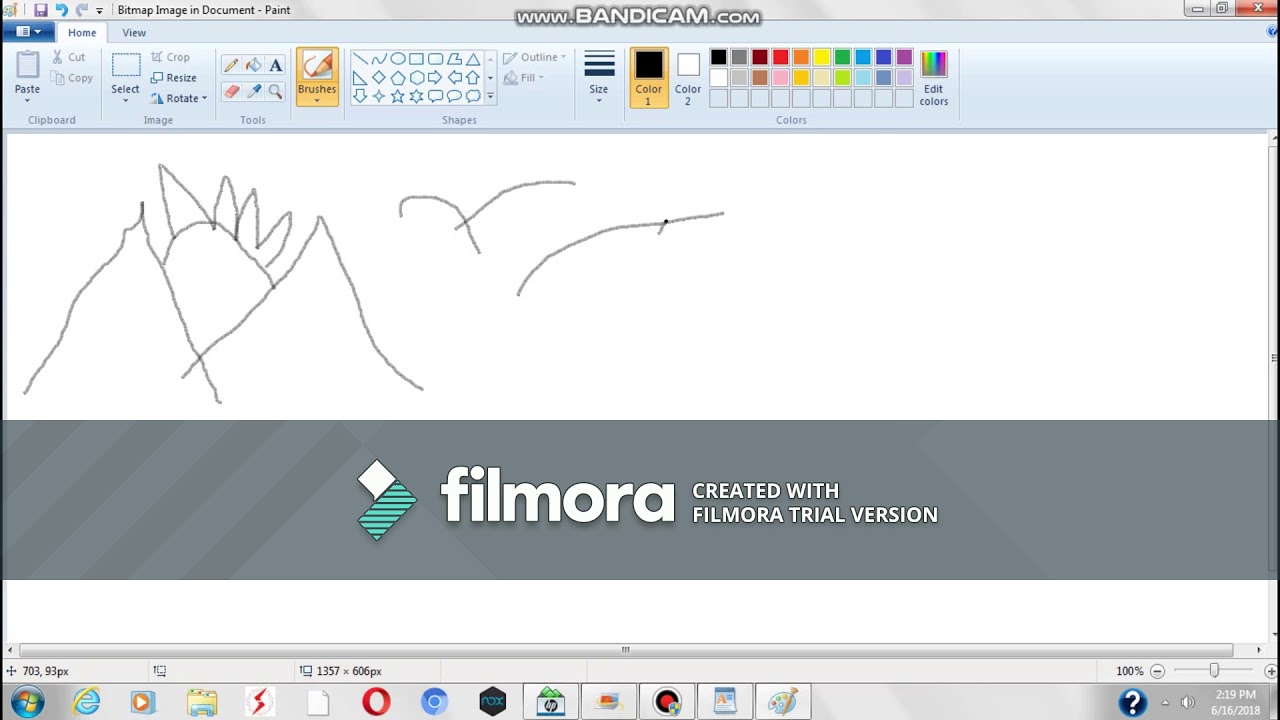This screenshot has width=1280, height=720.
Task: Choose the Right triangle shape
Action: click(360, 77)
